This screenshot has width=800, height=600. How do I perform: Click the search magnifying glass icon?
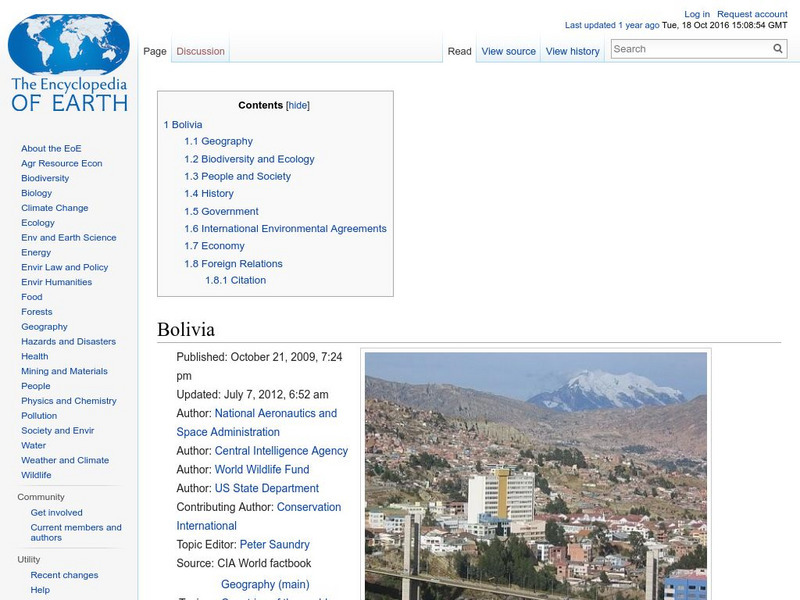pos(777,47)
